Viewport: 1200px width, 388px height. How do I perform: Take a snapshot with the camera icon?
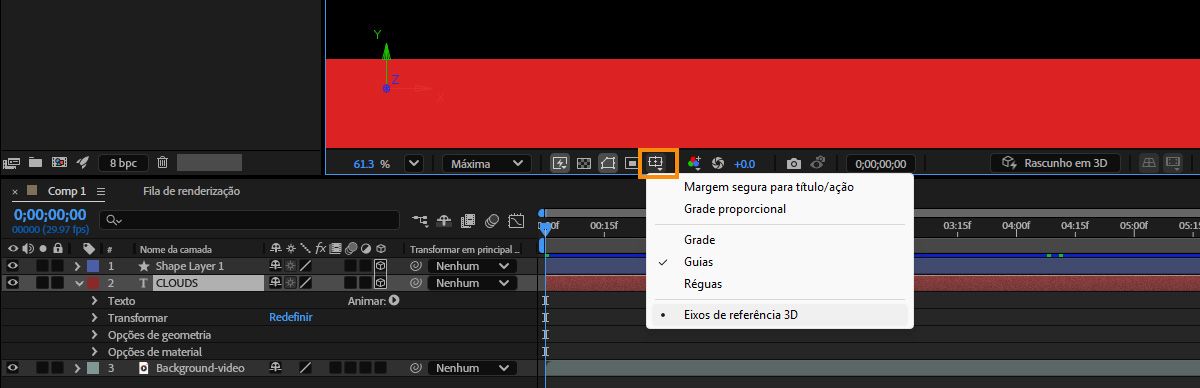coord(793,163)
